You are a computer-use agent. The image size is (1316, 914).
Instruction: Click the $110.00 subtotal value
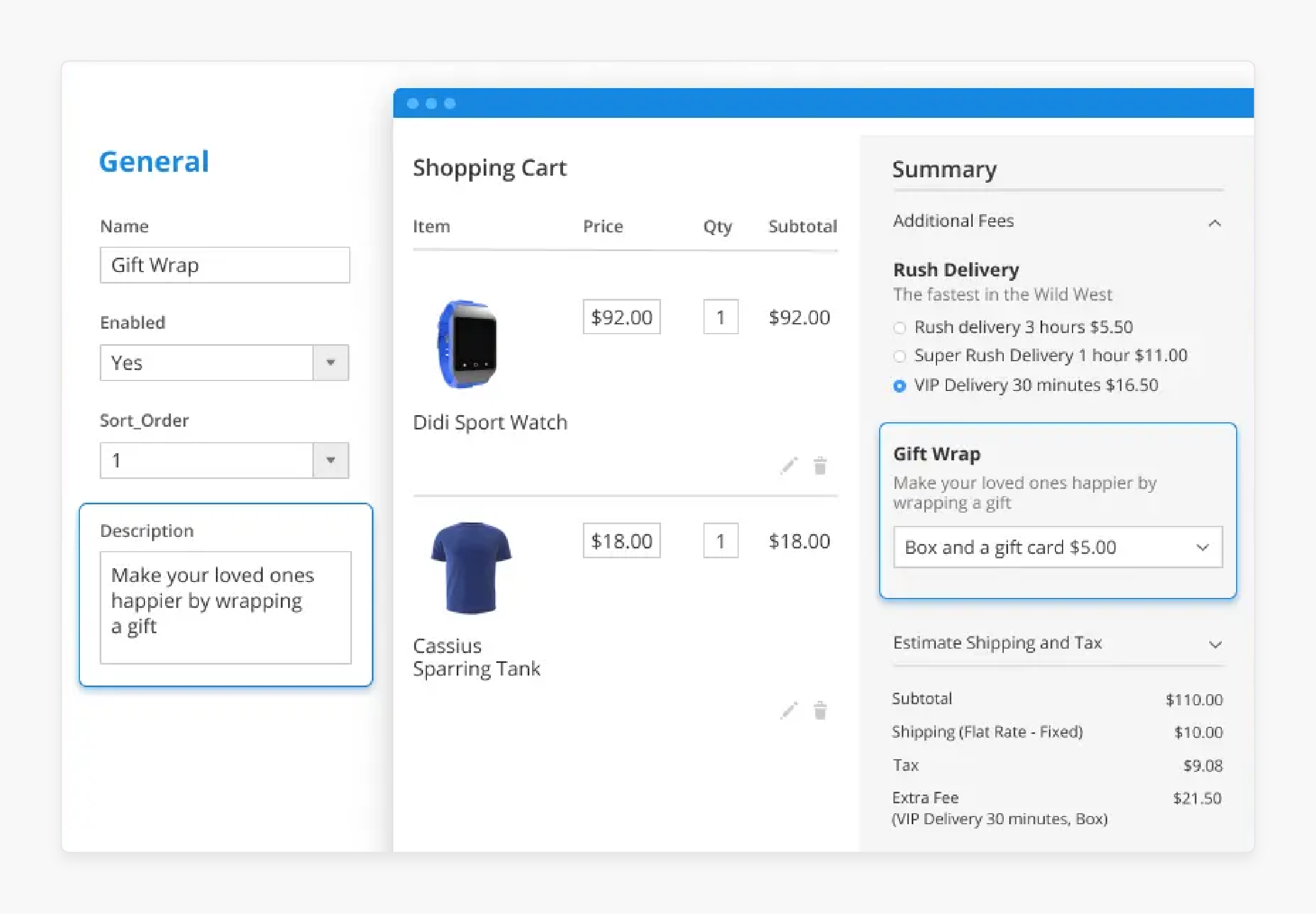[x=1194, y=700]
